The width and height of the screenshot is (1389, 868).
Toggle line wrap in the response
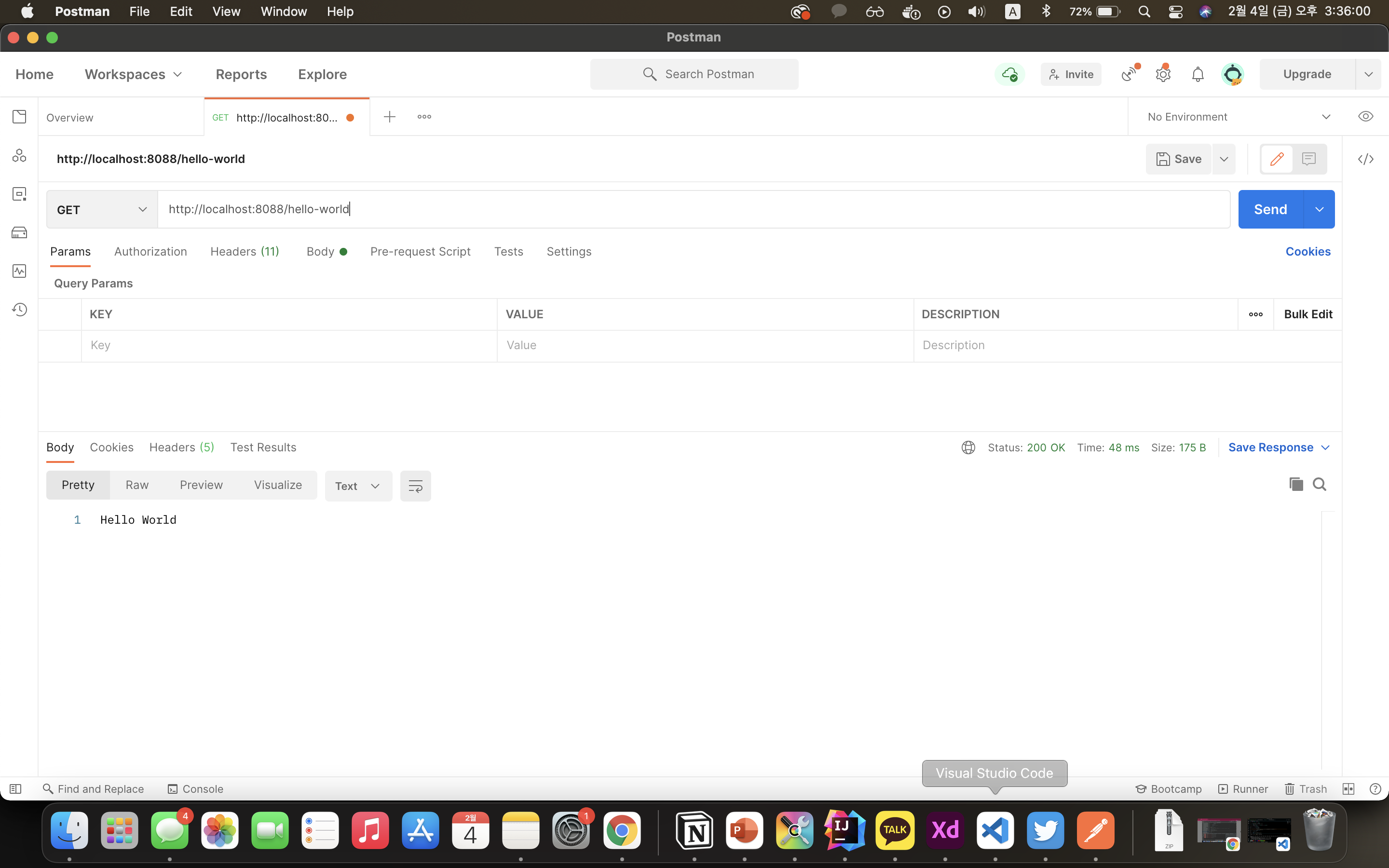click(x=415, y=486)
